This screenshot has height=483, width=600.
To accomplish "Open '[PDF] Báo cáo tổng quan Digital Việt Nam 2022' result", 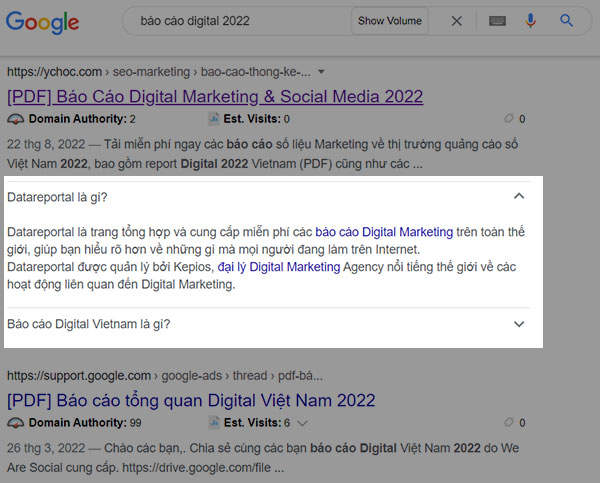I will (191, 400).
